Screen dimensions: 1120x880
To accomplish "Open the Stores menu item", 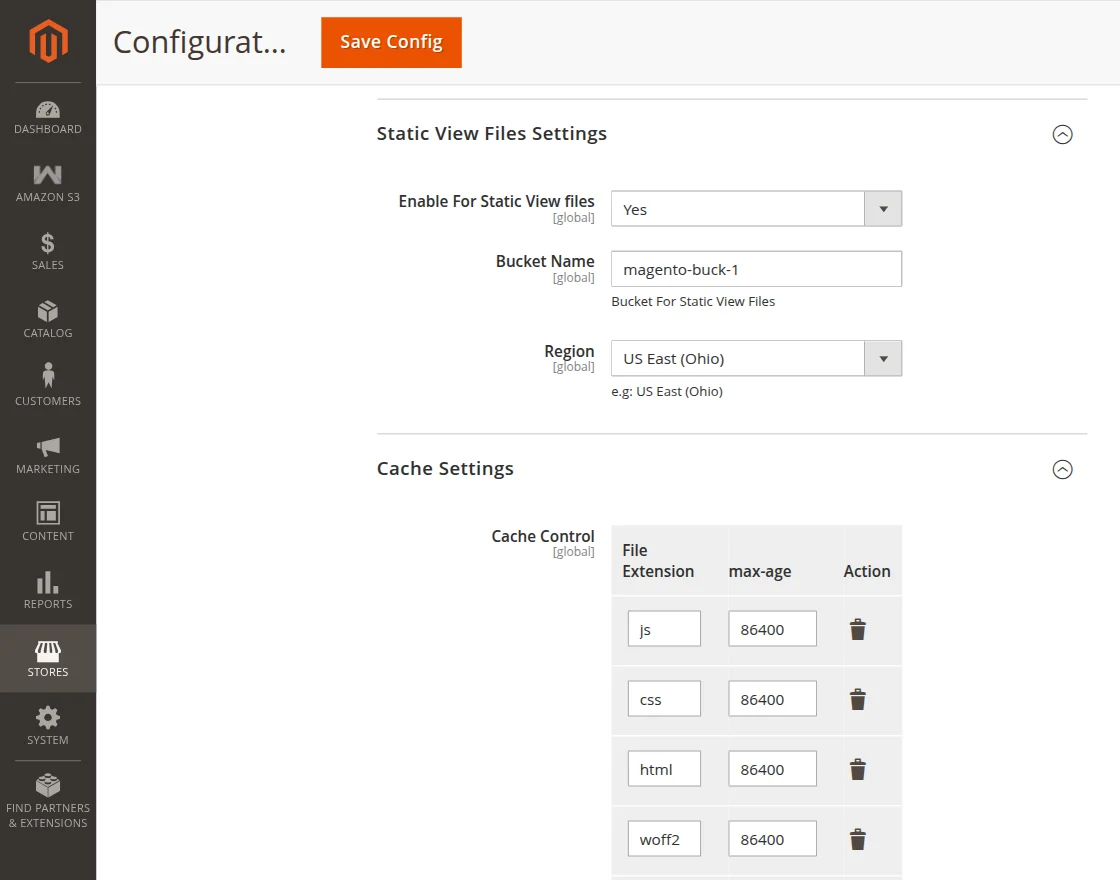I will coord(48,659).
